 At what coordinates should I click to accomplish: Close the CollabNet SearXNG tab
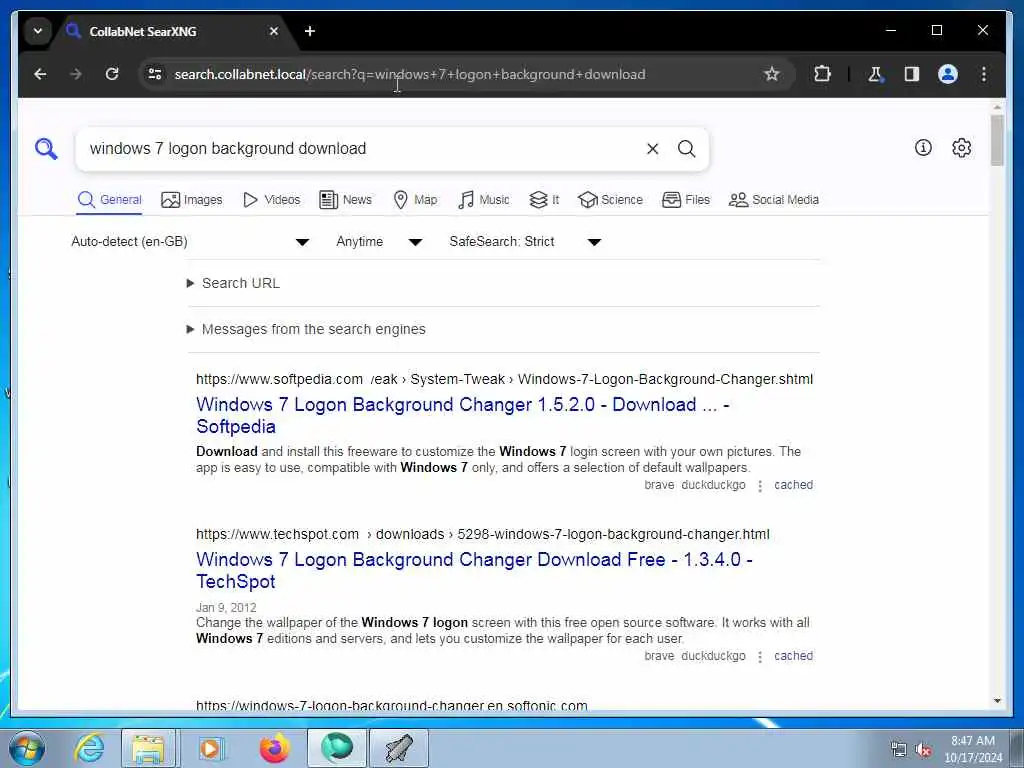pos(274,31)
